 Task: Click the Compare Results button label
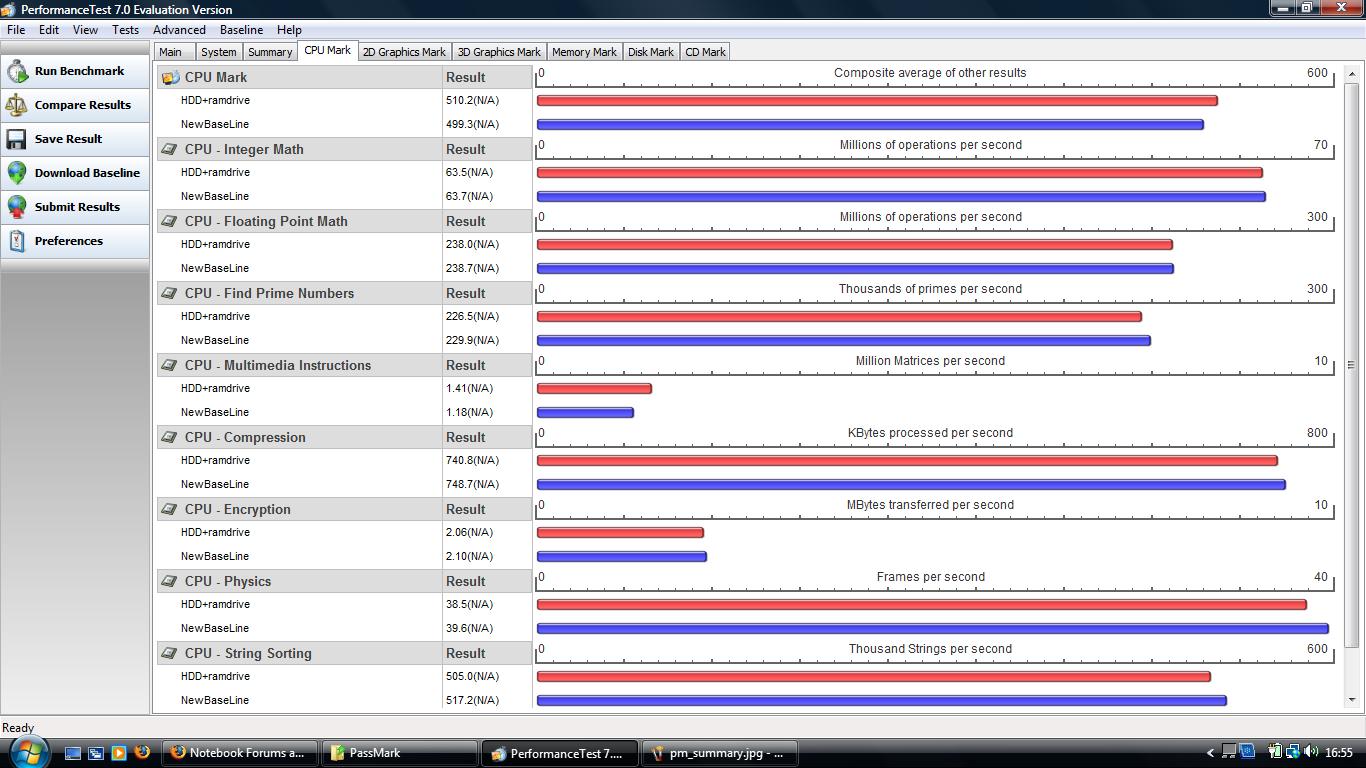click(x=83, y=105)
